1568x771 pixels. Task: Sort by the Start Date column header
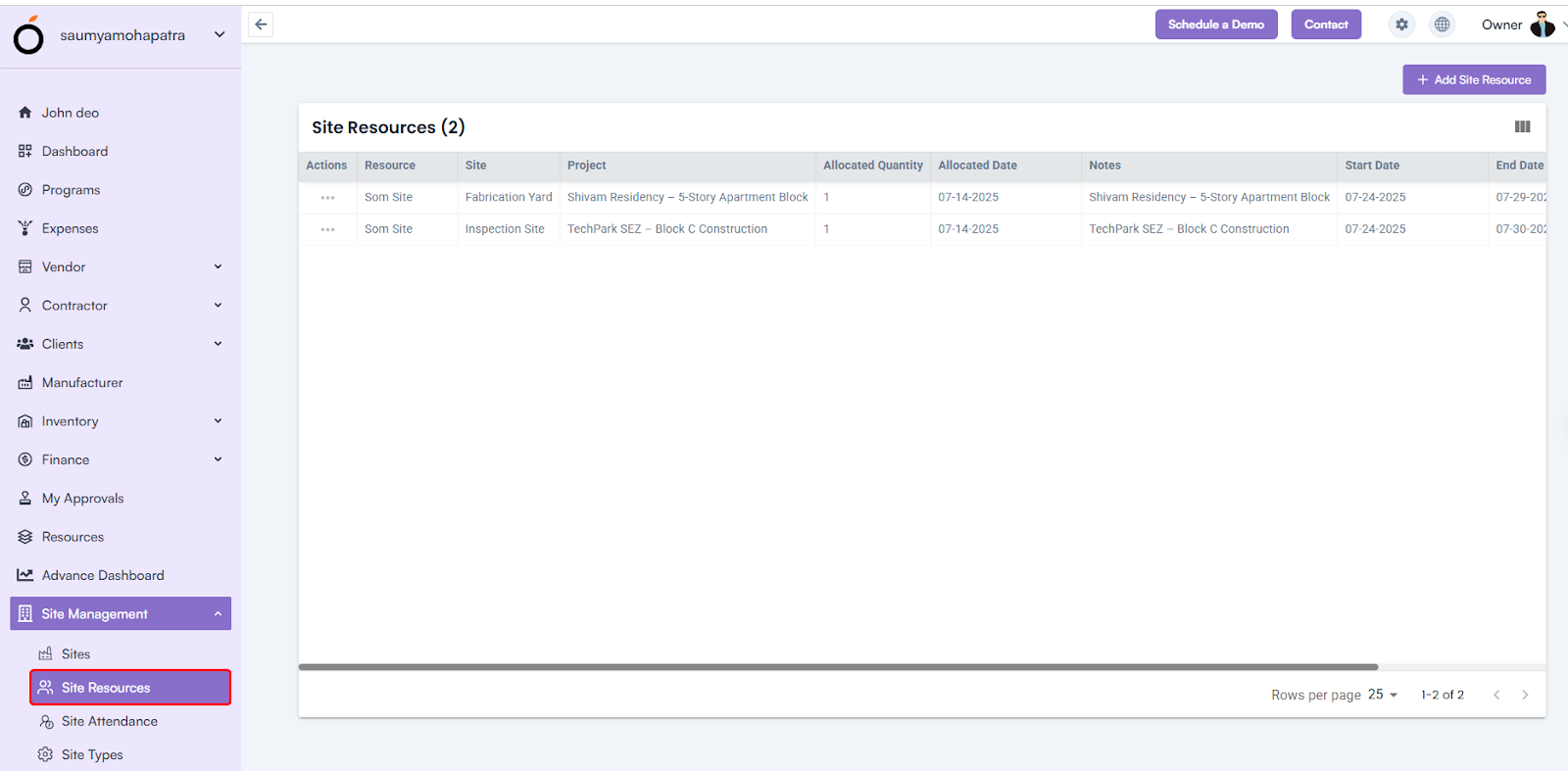(1372, 166)
